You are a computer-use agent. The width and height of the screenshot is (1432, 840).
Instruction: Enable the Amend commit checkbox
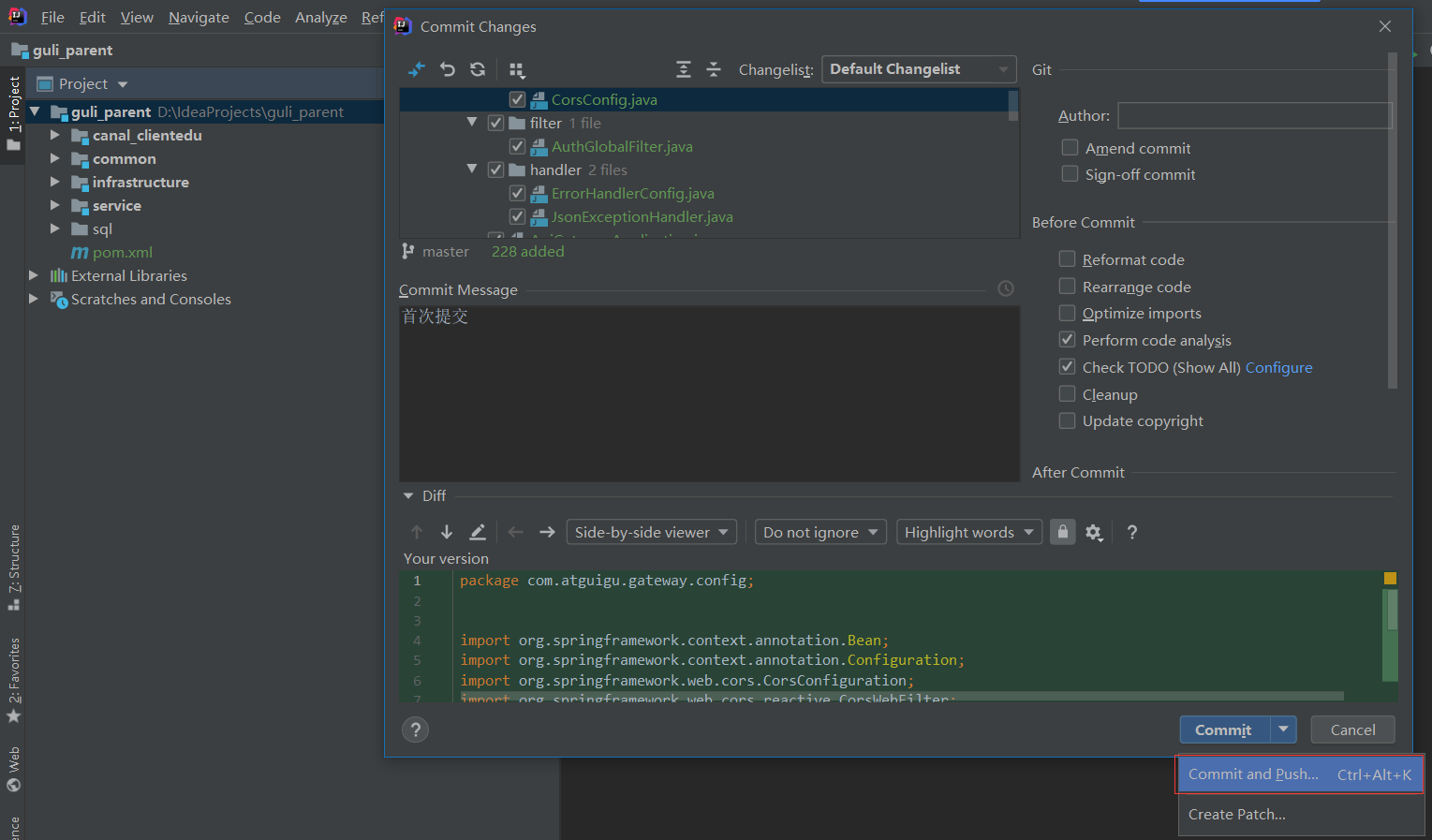(1070, 148)
